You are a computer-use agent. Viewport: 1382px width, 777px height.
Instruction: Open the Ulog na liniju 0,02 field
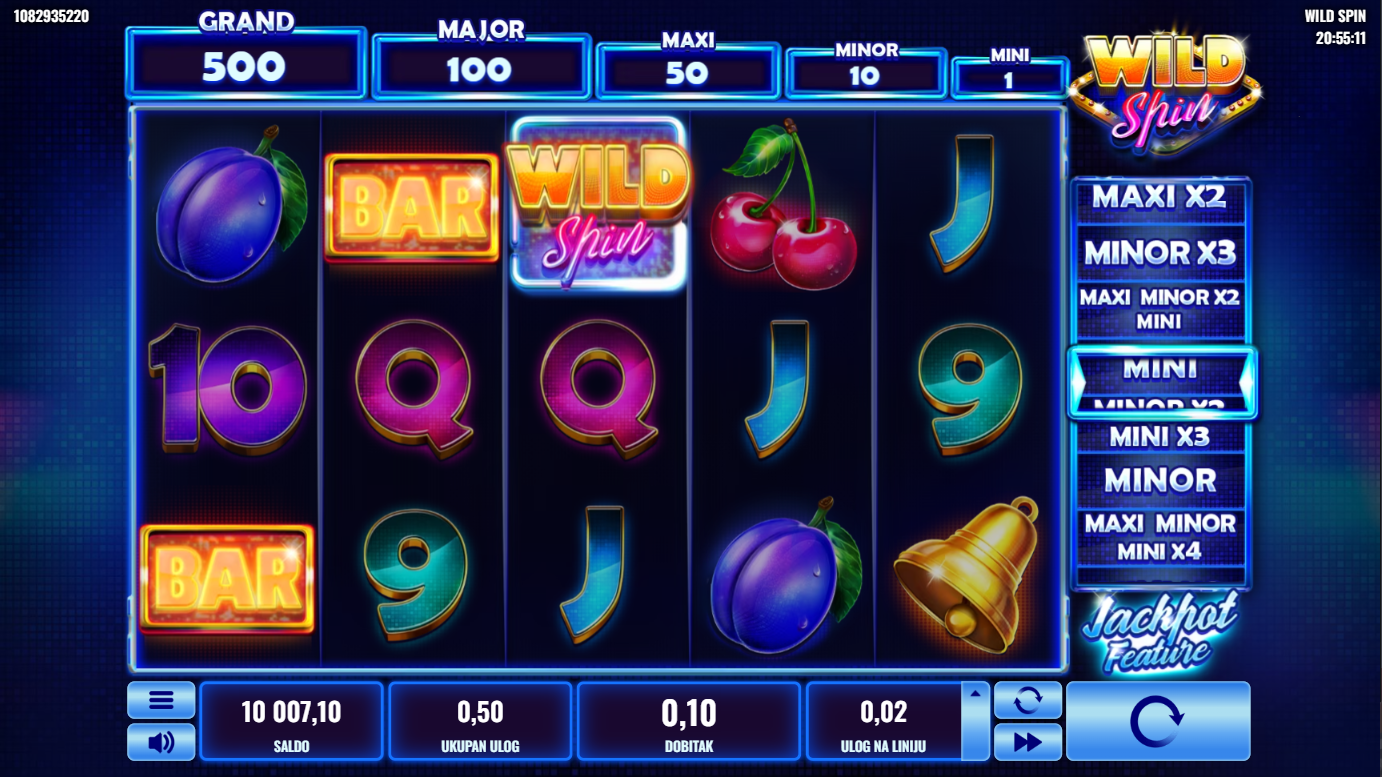[x=883, y=721]
